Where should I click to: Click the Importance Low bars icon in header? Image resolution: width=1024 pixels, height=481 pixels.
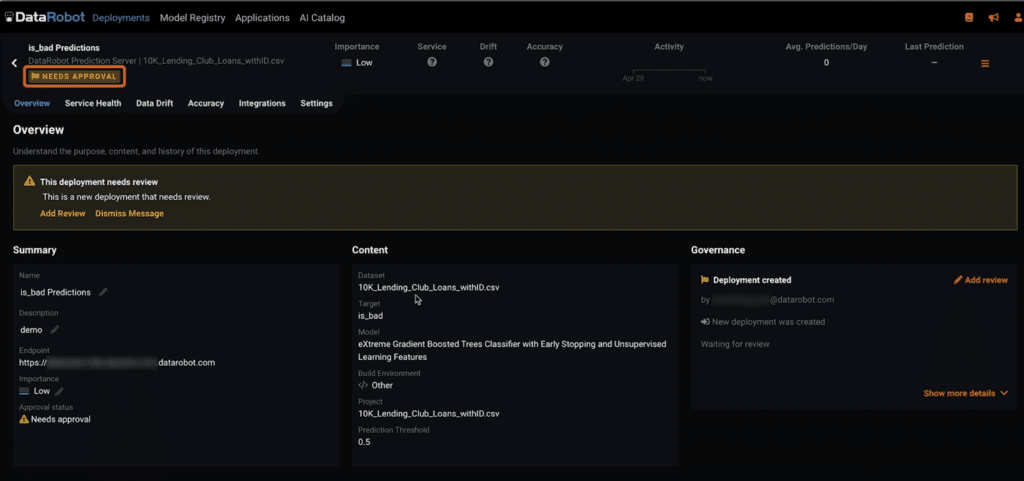[346, 63]
